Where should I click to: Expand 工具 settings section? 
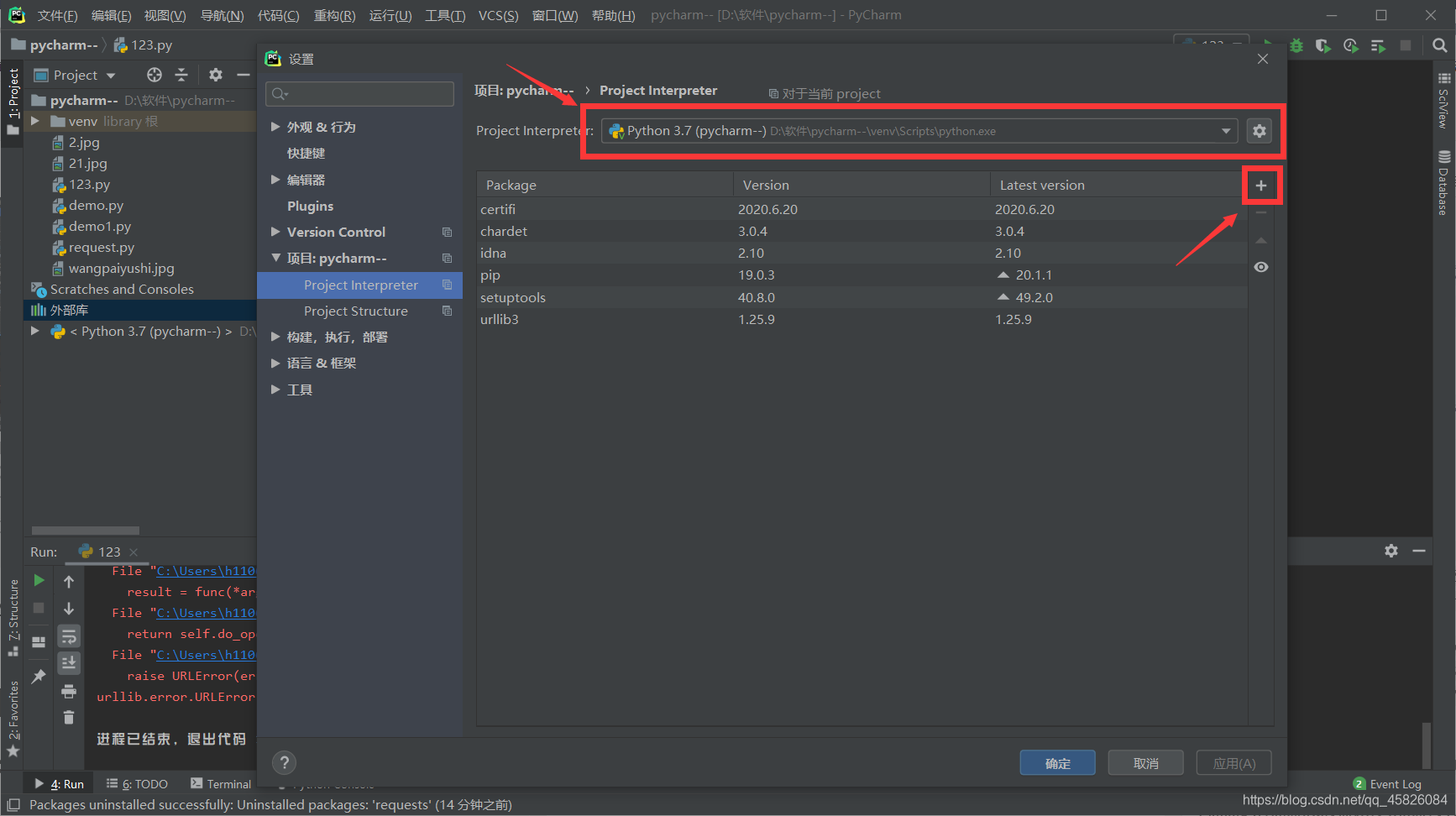(x=275, y=390)
